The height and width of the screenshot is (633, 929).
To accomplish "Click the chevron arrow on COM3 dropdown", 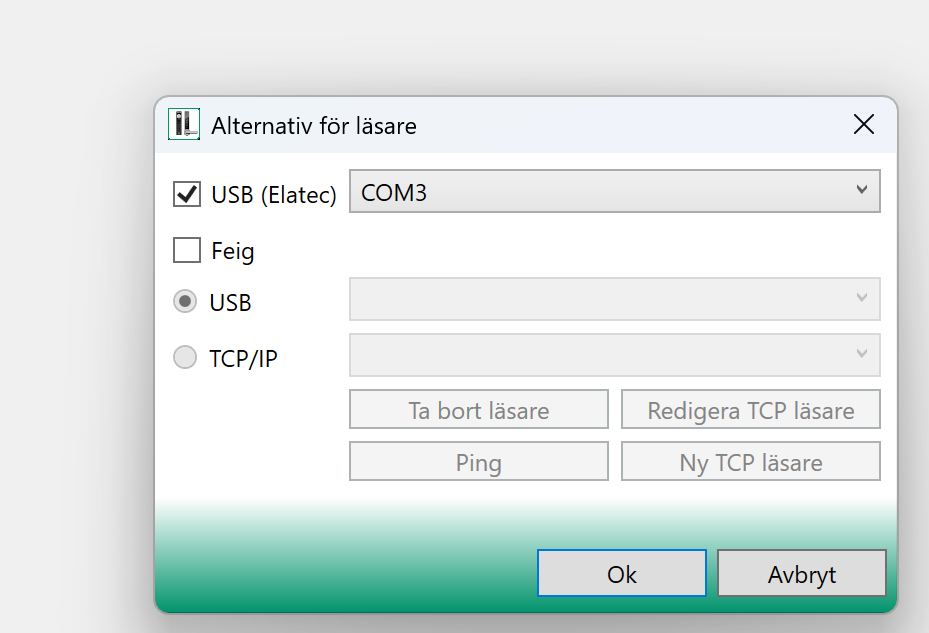I will pyautogui.click(x=862, y=191).
